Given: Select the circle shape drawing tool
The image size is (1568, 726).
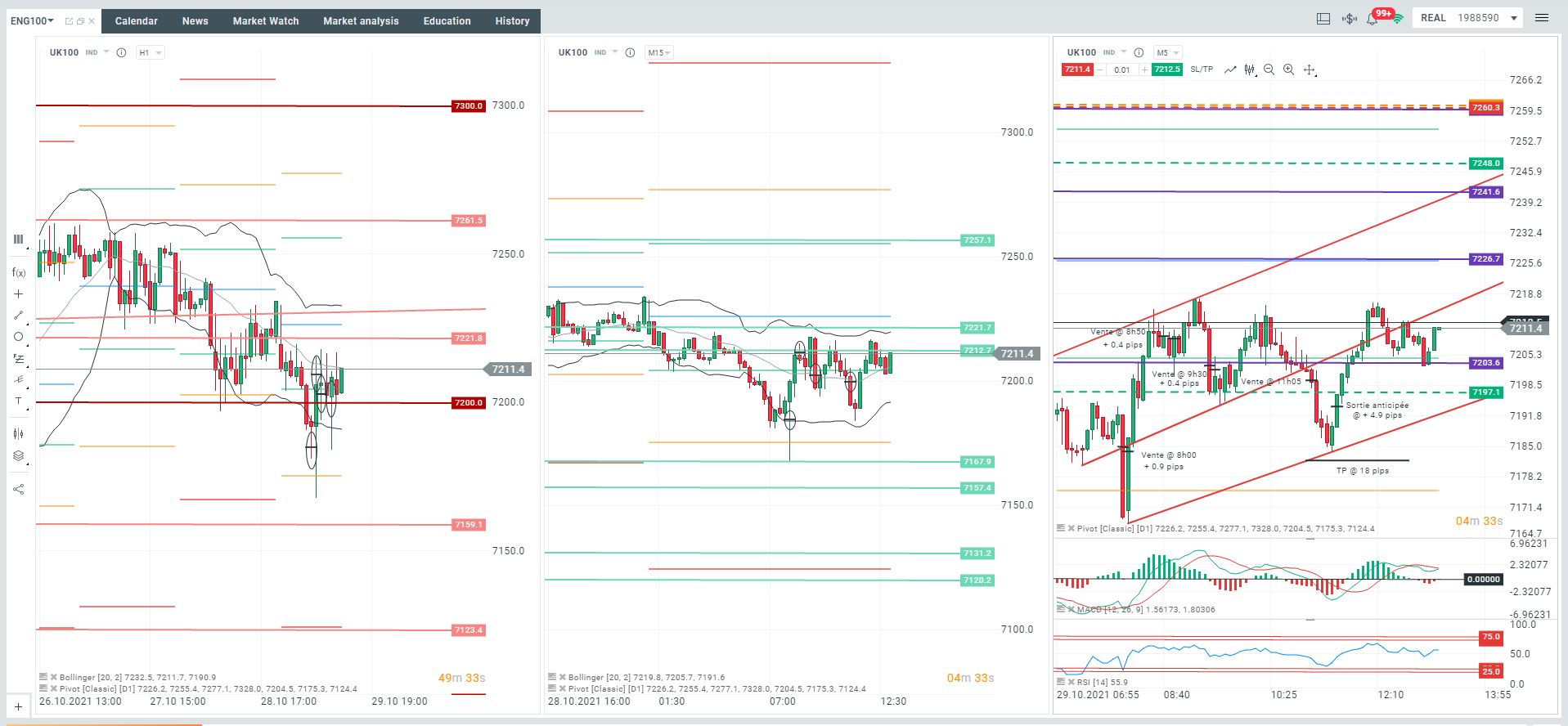Looking at the screenshot, I should [18, 337].
